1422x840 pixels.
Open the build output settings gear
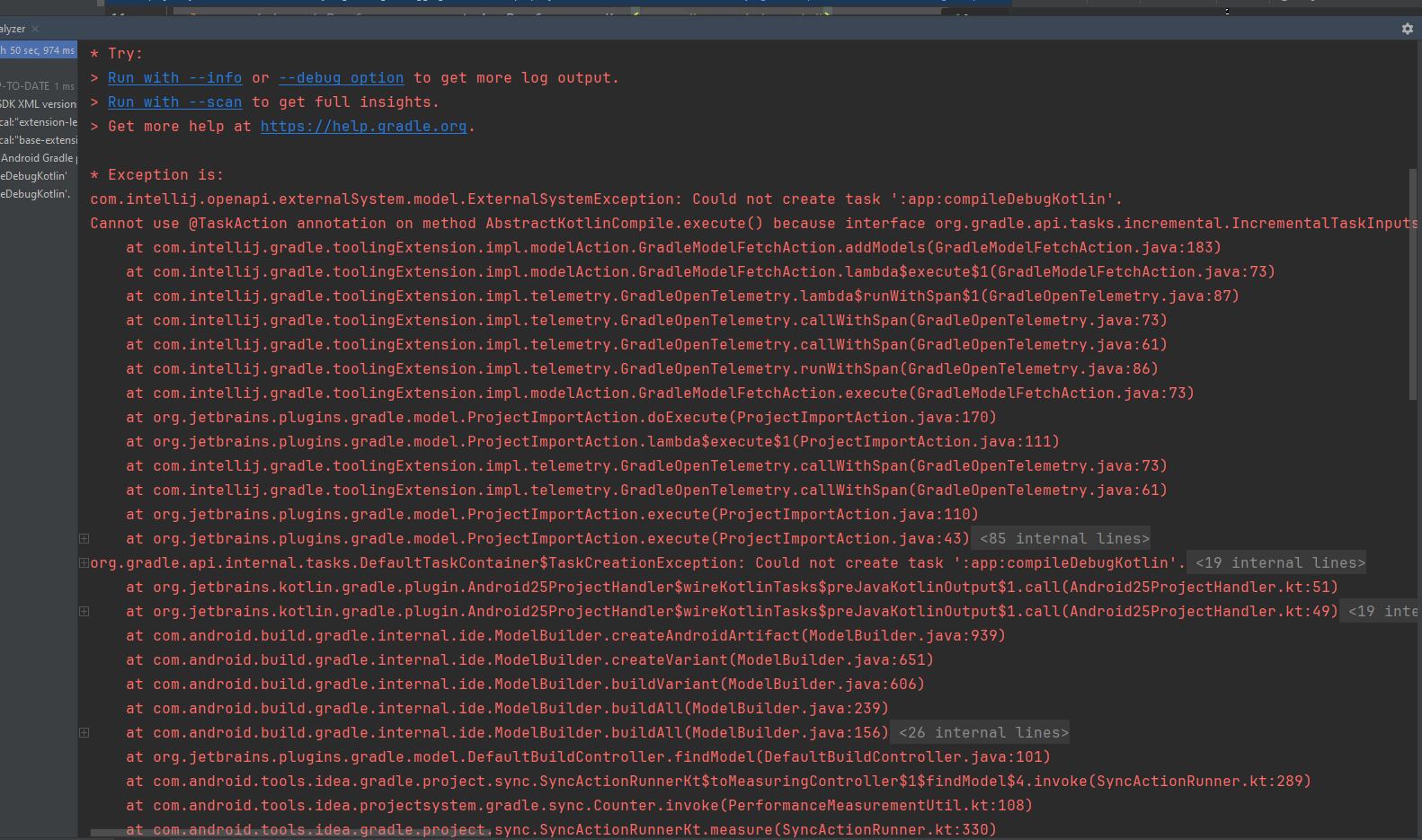(1408, 29)
